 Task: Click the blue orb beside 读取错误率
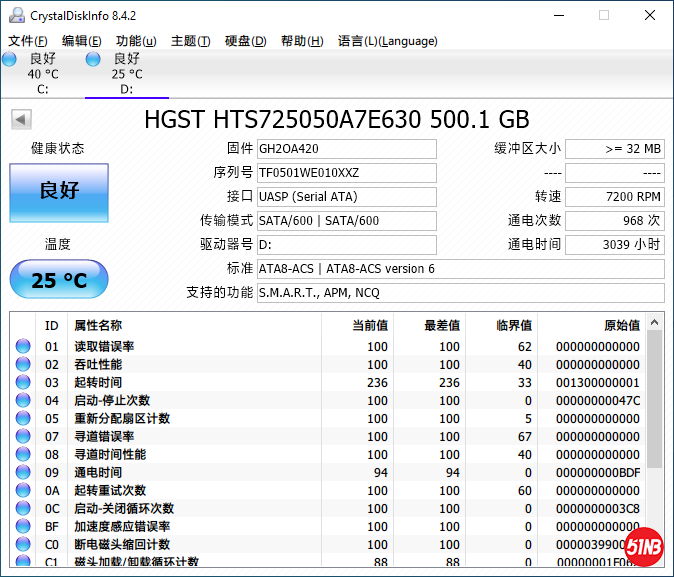coord(22,347)
